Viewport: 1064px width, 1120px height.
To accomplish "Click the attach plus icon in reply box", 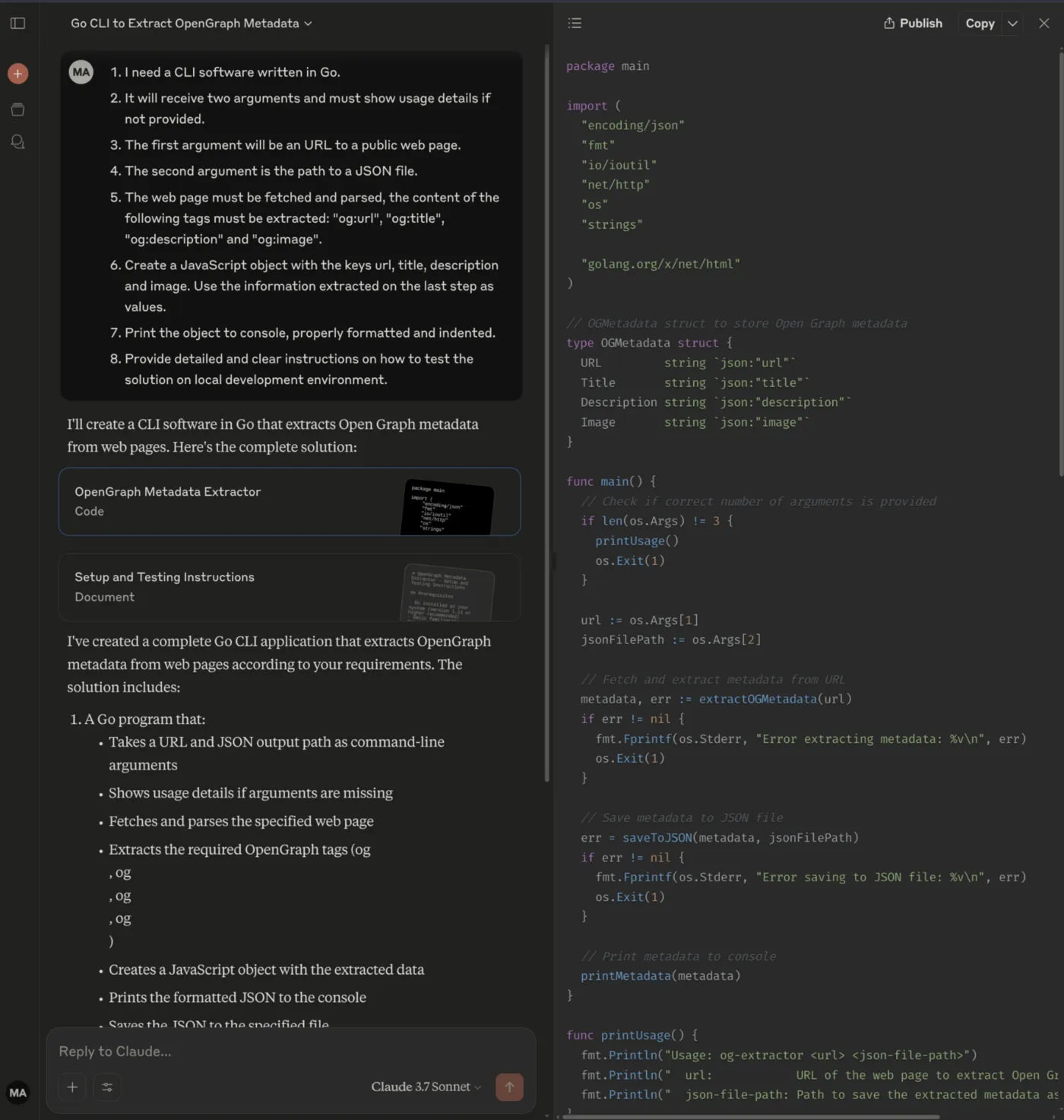I will [72, 1087].
